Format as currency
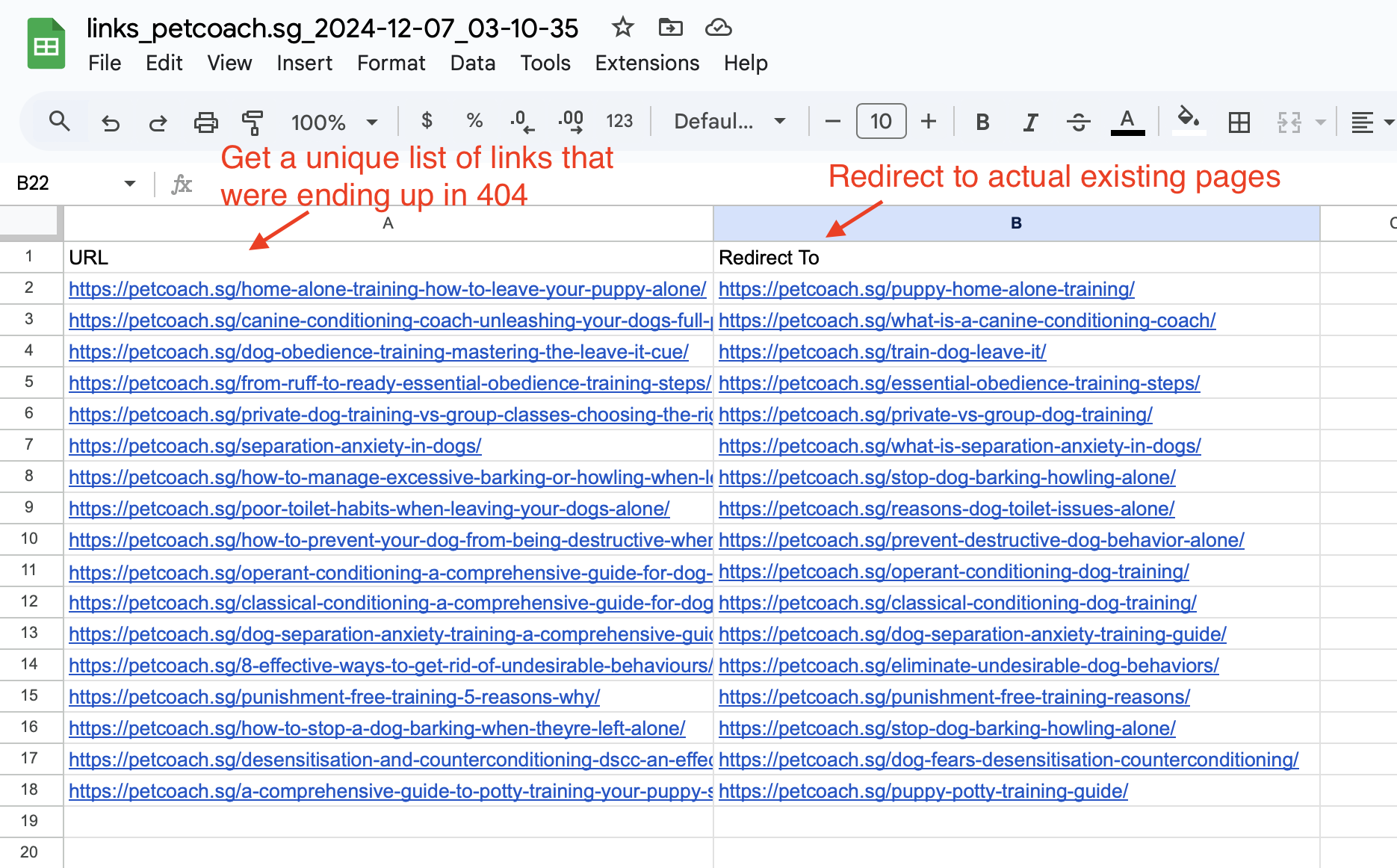Image resolution: width=1397 pixels, height=868 pixels. [x=427, y=120]
